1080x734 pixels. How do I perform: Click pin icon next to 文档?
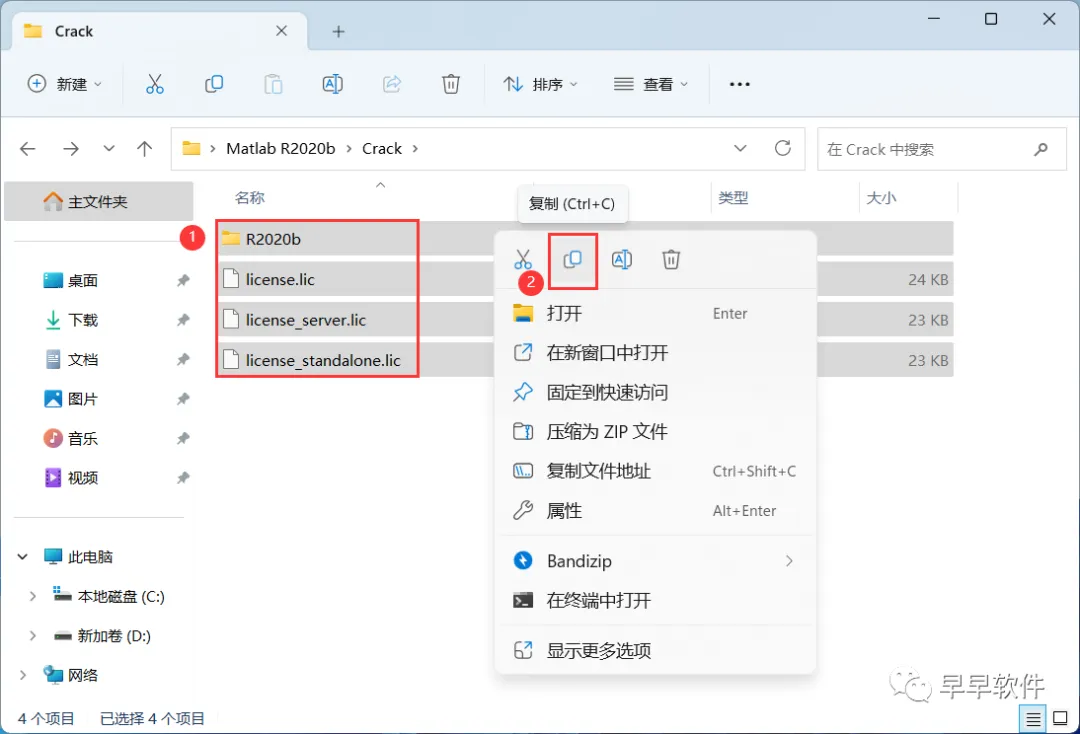pyautogui.click(x=183, y=359)
